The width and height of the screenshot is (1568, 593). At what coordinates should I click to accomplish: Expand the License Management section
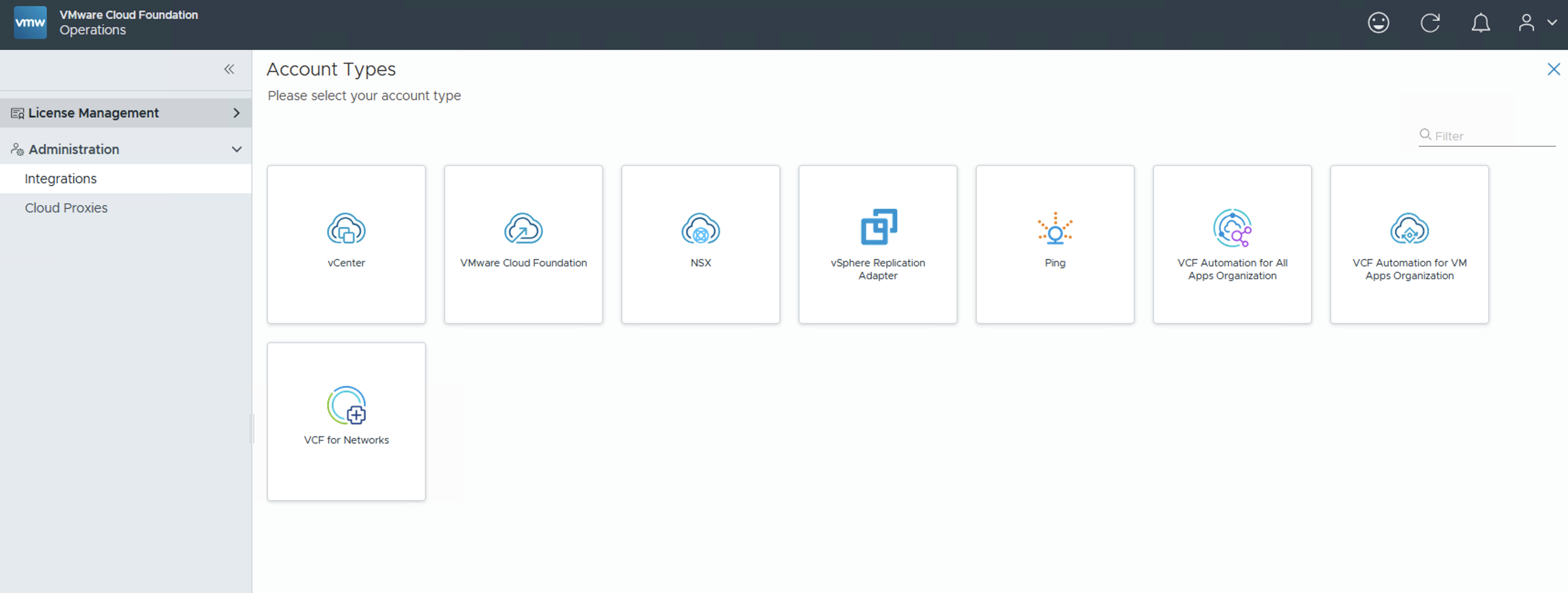coord(236,113)
